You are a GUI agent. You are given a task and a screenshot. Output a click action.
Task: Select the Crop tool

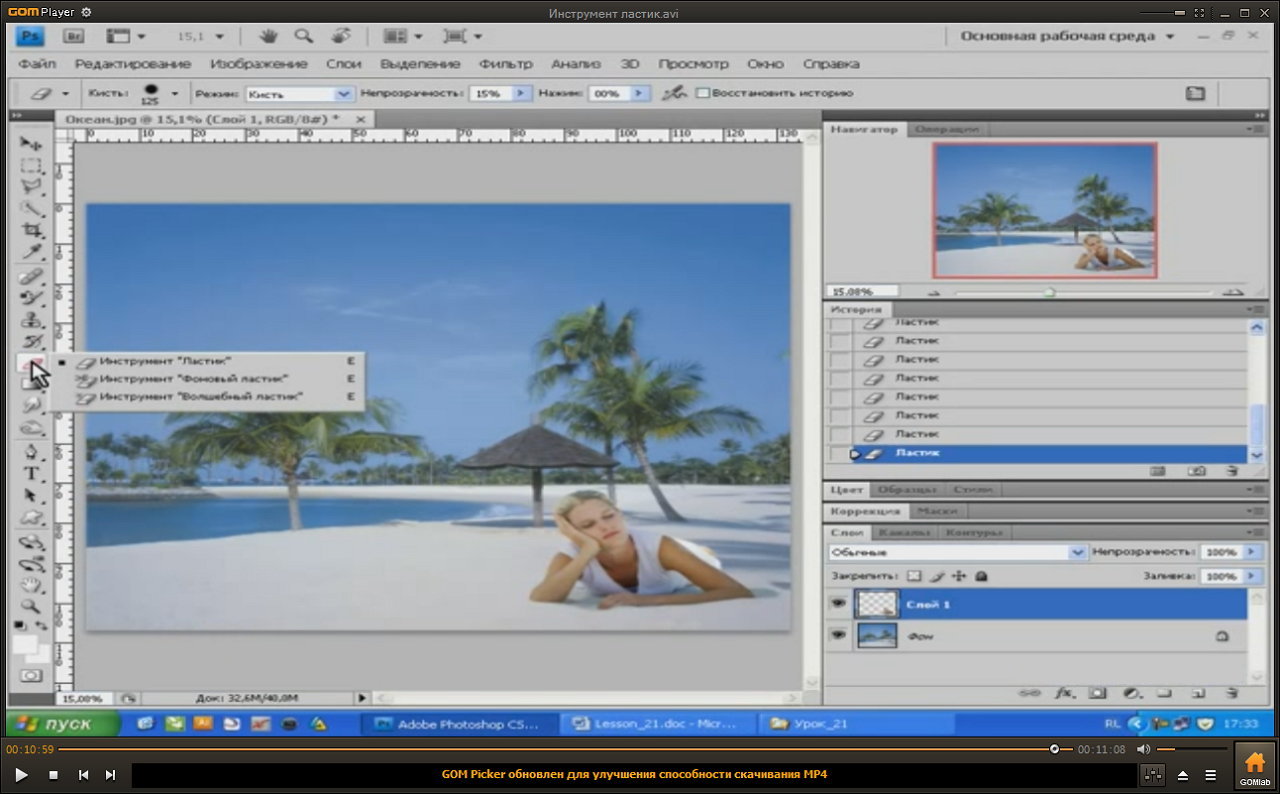pos(32,230)
